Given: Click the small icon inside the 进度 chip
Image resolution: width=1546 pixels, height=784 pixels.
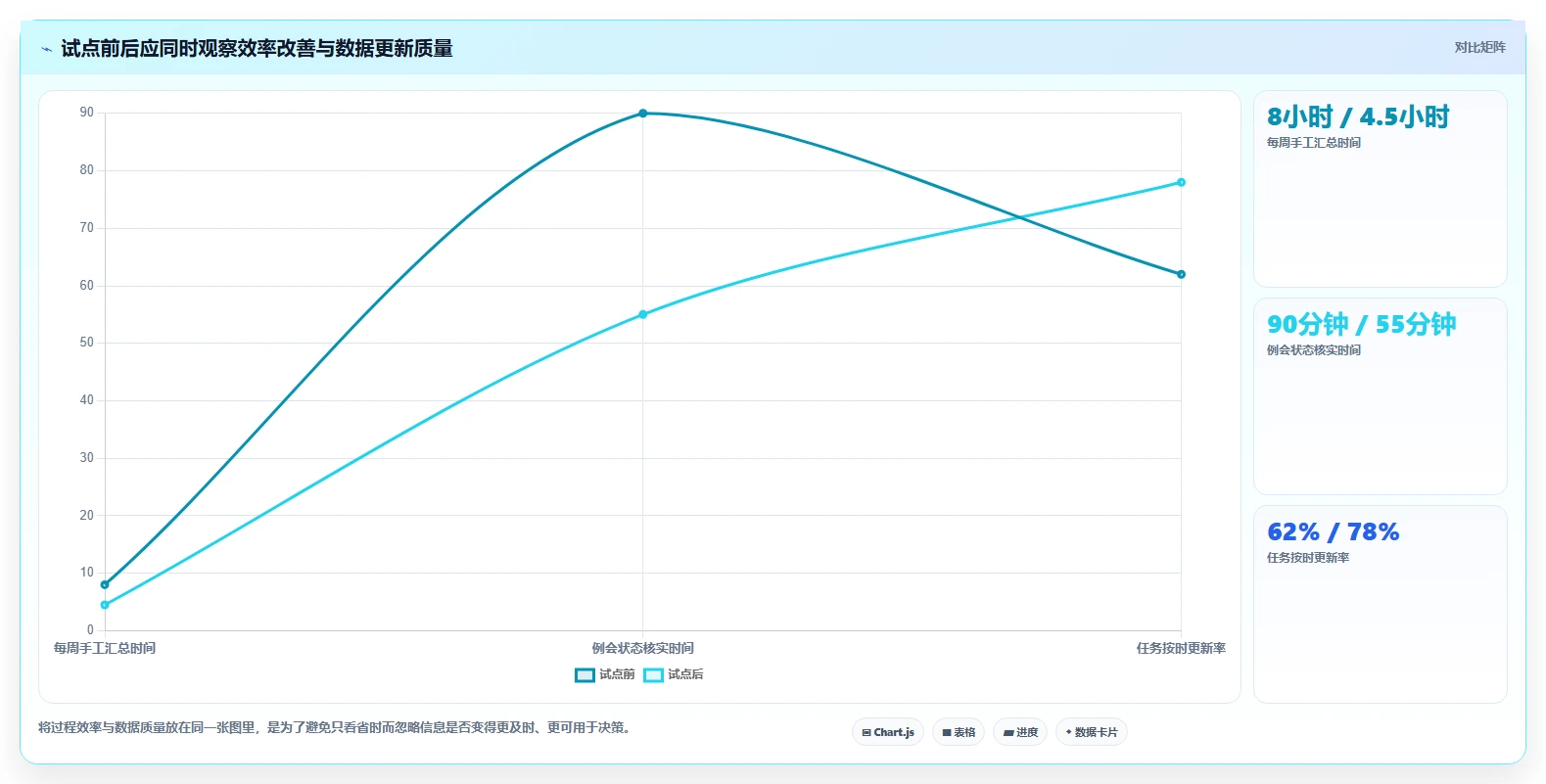Looking at the screenshot, I should tap(1008, 732).
